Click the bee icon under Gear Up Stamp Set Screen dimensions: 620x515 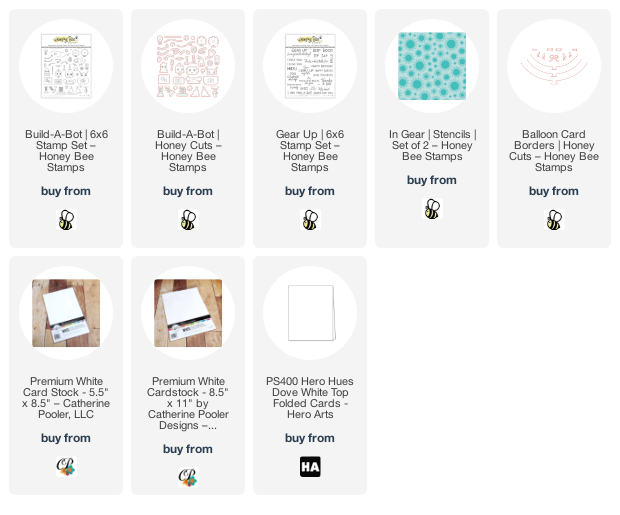click(310, 220)
